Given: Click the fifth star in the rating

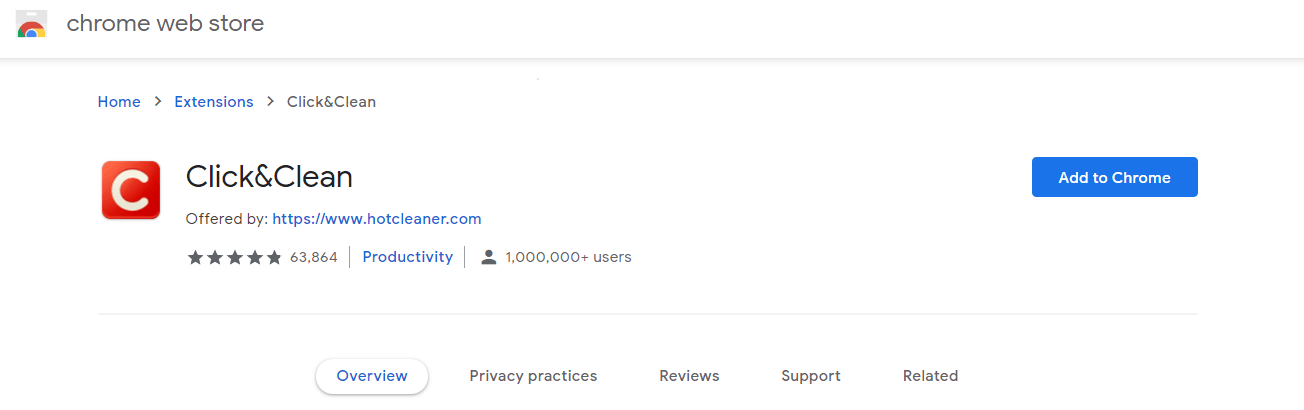Looking at the screenshot, I should (x=273, y=257).
